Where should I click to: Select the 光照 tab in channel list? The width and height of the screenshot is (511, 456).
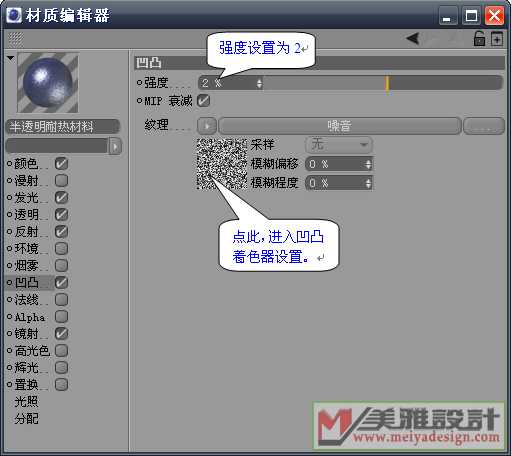[26, 401]
